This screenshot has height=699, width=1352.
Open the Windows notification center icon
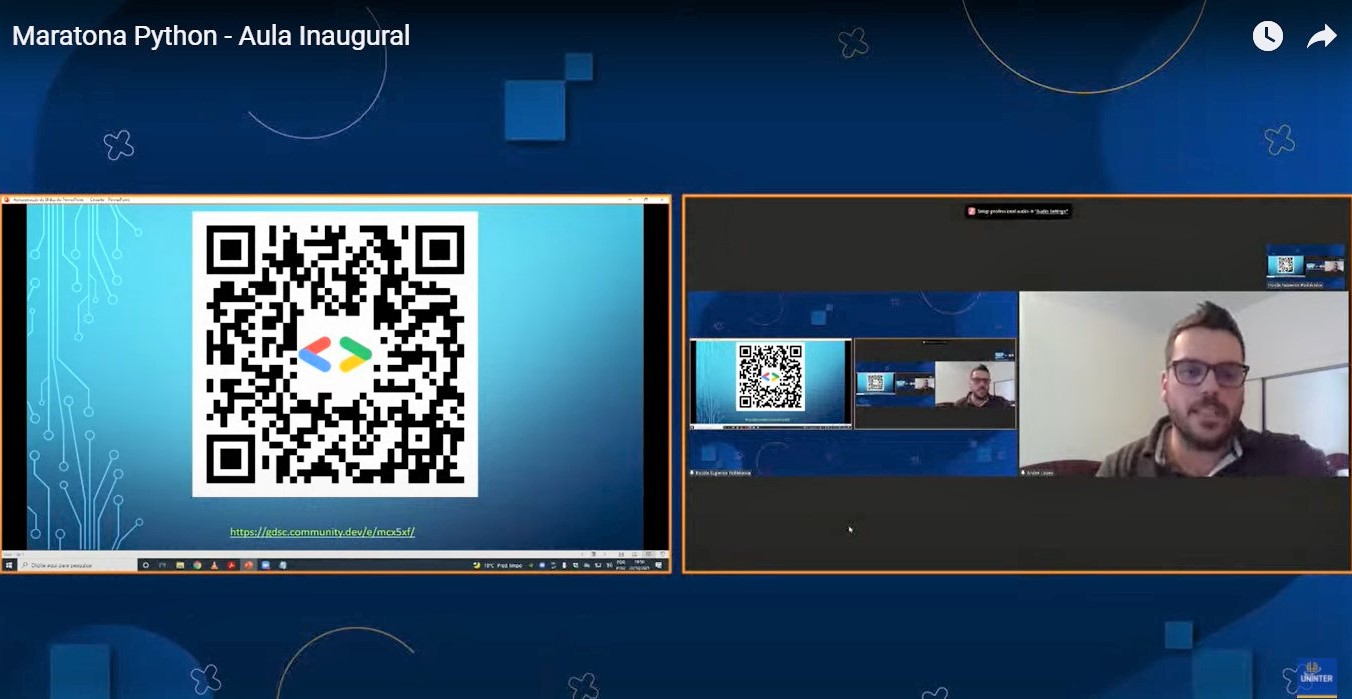click(660, 565)
